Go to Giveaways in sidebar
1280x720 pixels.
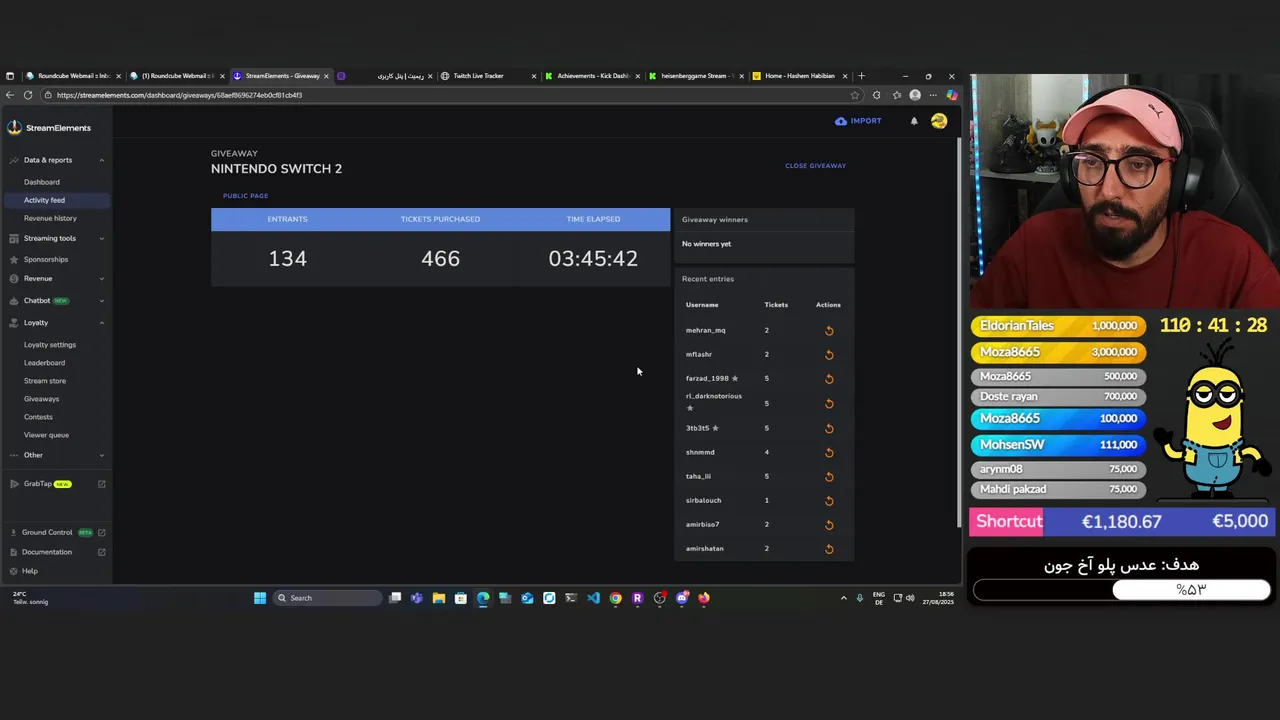41,399
